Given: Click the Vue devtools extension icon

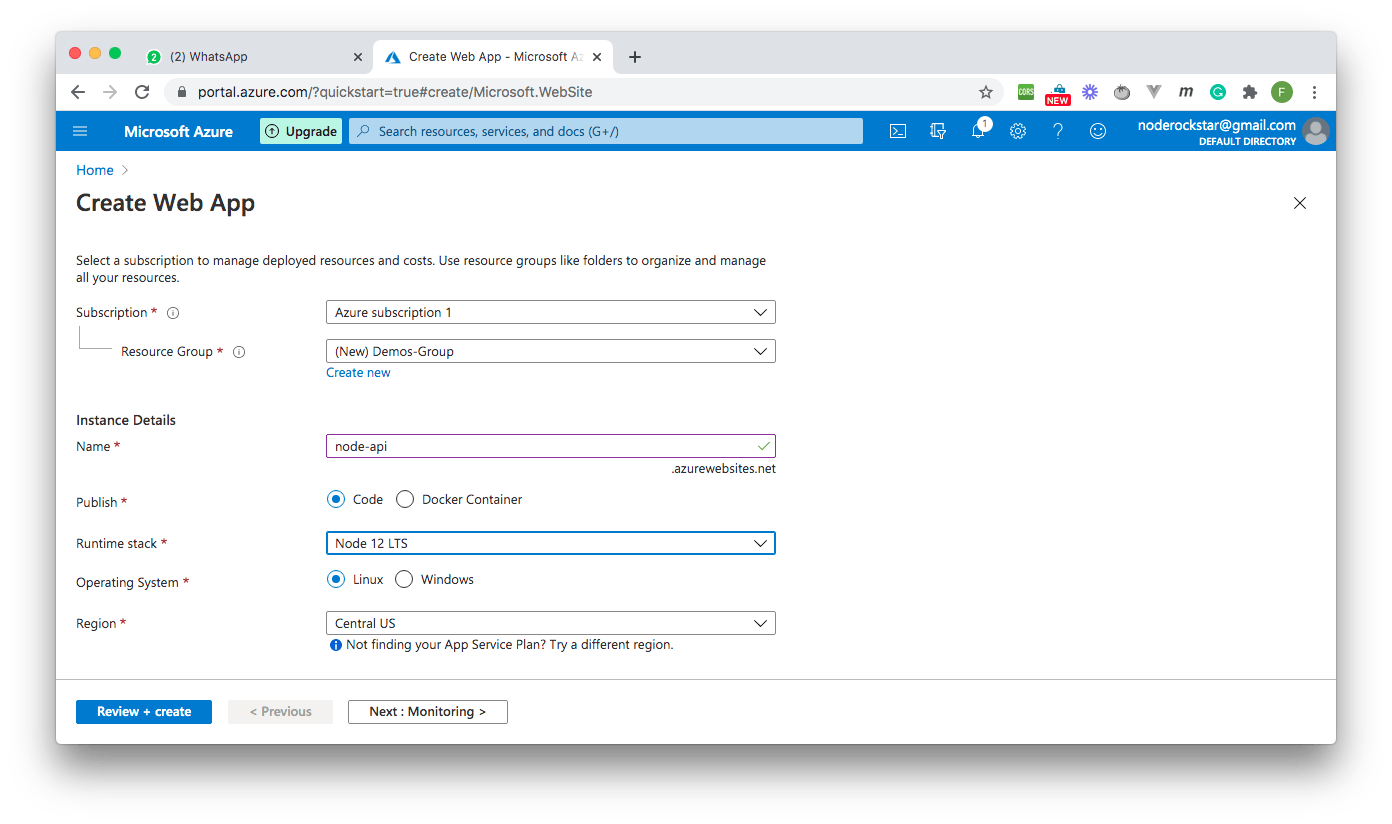Looking at the screenshot, I should pos(1153,91).
